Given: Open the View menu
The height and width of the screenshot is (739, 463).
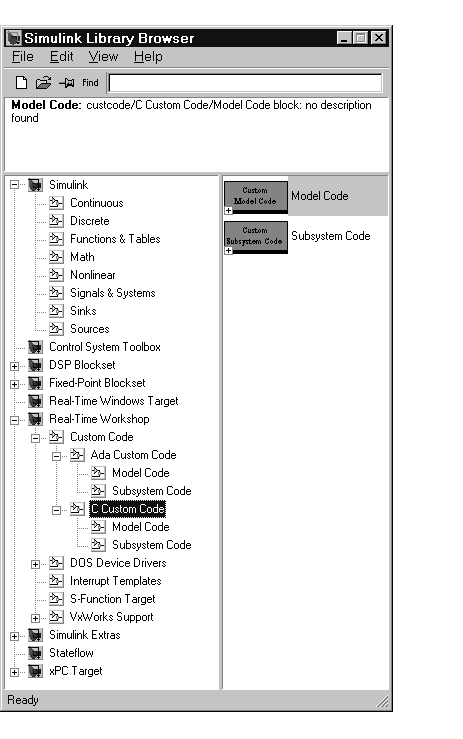Looking at the screenshot, I should [103, 57].
